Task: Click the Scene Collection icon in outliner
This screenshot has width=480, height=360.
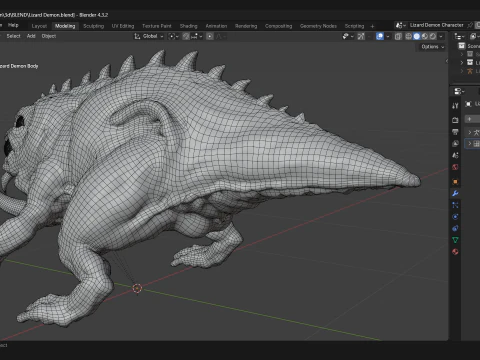Action: [x=462, y=46]
